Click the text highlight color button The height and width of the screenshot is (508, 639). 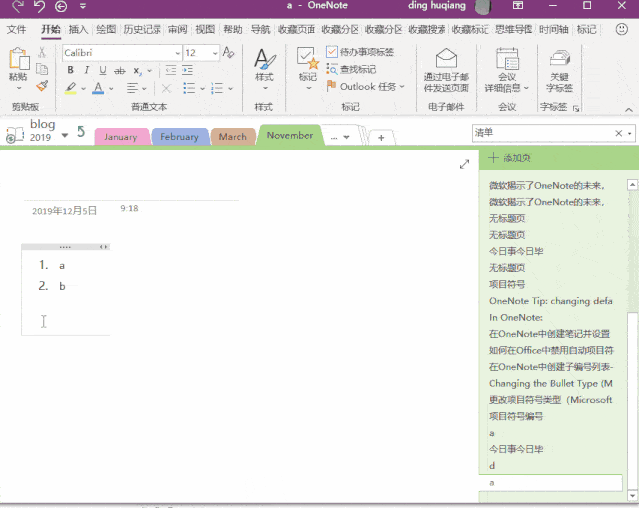pyautogui.click(x=71, y=88)
